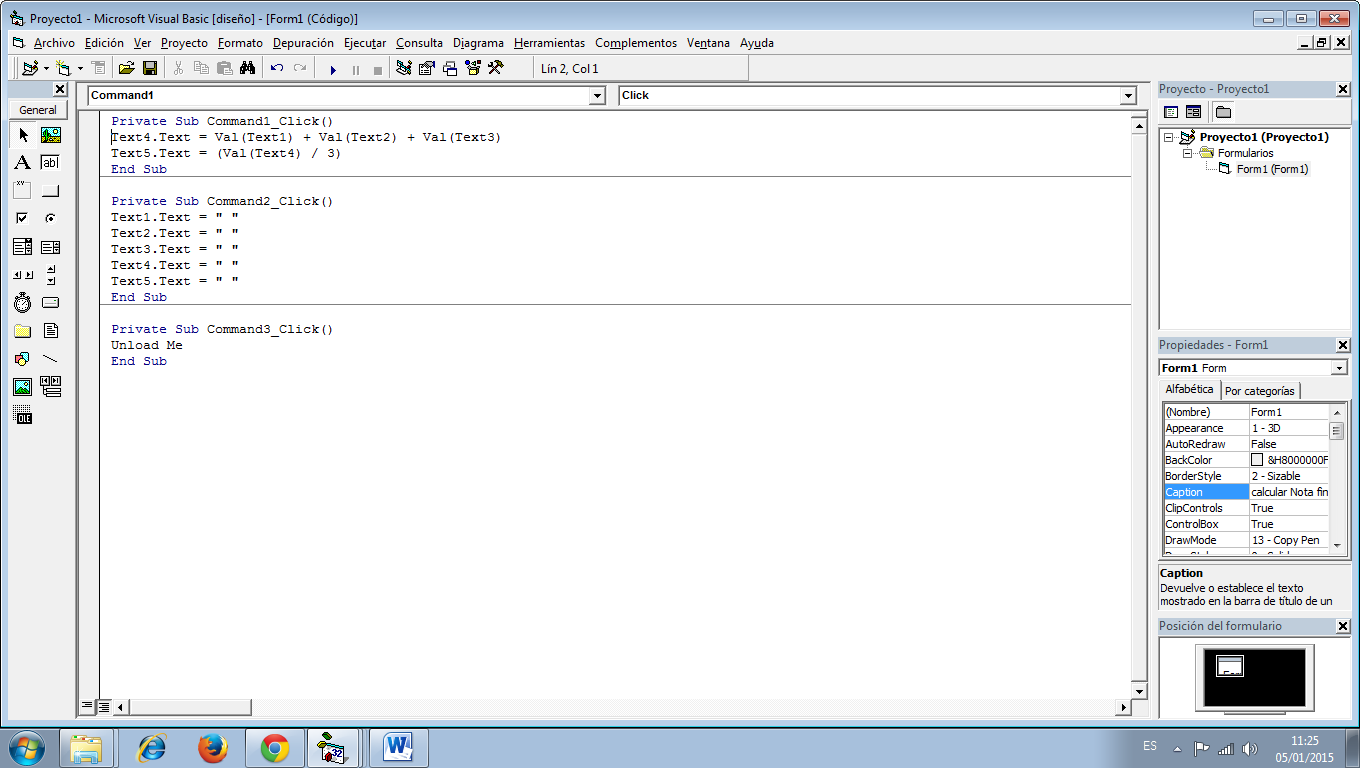
Task: Open the Command1 object dropdown
Action: click(x=597, y=95)
